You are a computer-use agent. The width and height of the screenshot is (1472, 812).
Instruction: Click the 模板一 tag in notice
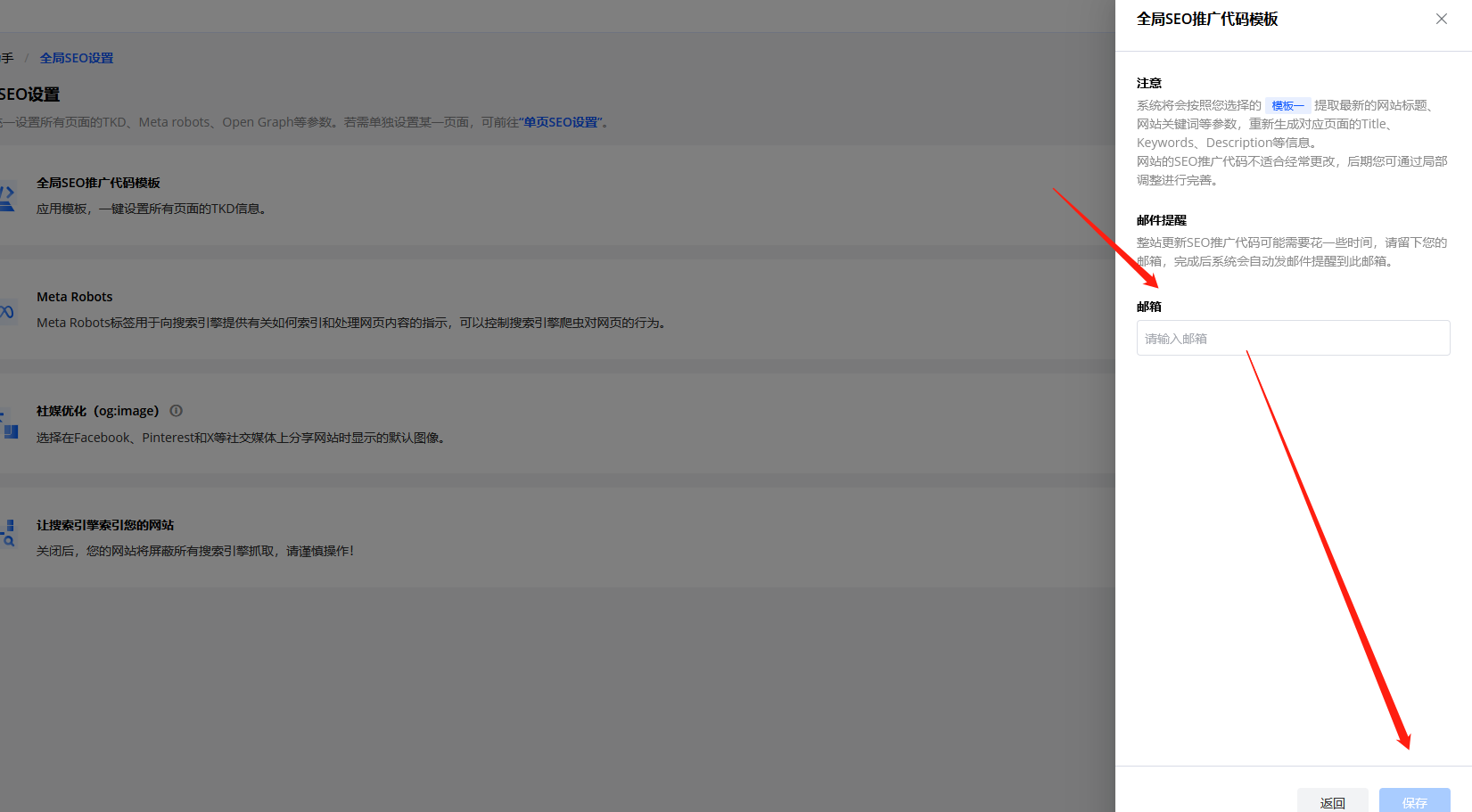point(1287,105)
